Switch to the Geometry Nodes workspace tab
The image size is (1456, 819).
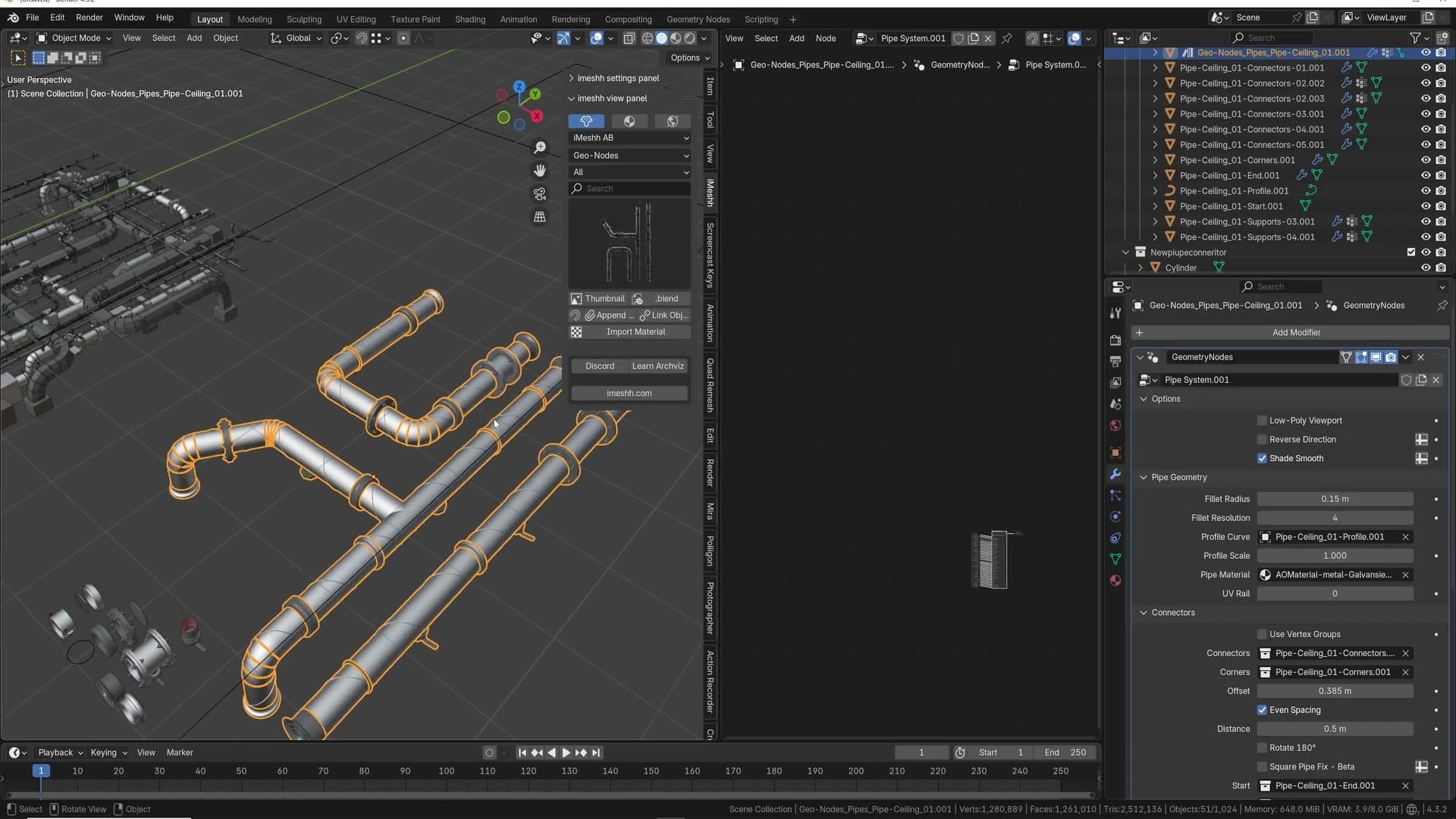pyautogui.click(x=698, y=19)
